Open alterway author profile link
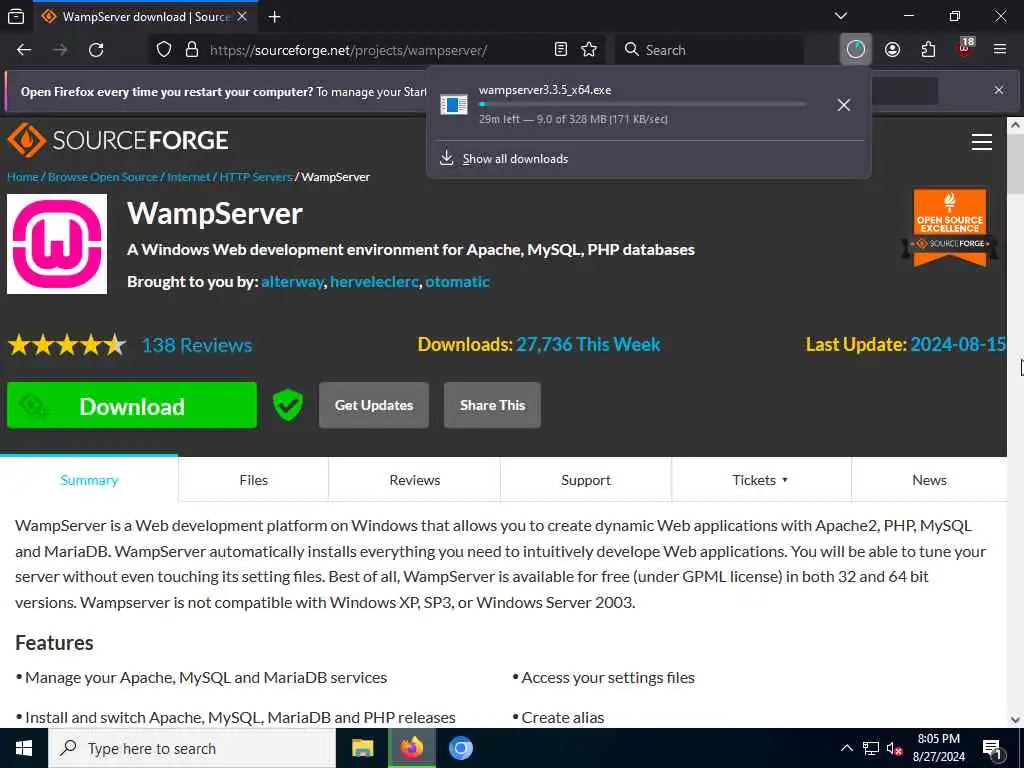 pos(293,281)
